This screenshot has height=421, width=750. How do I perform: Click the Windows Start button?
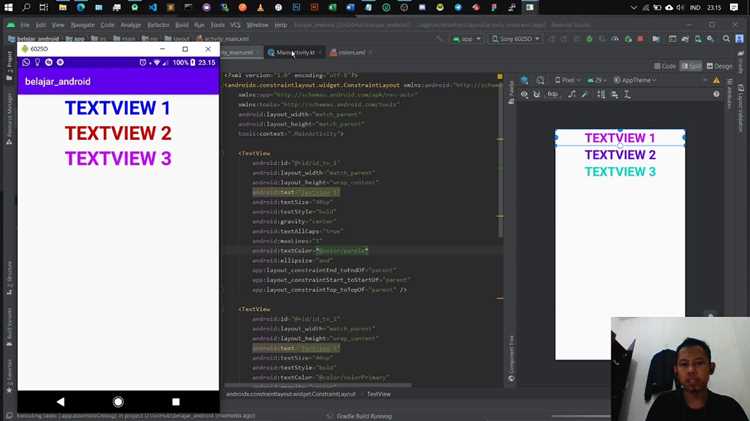pos(8,7)
